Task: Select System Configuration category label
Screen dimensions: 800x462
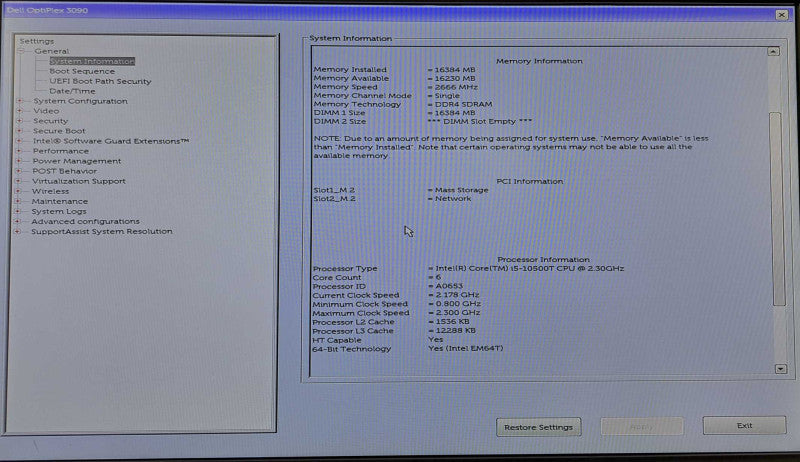Action: 81,101
